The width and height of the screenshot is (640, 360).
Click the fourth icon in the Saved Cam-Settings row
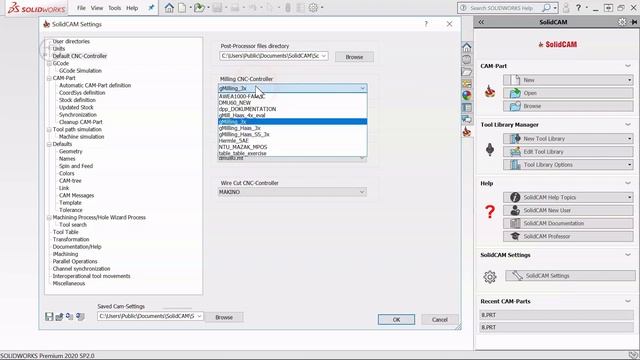click(80, 316)
